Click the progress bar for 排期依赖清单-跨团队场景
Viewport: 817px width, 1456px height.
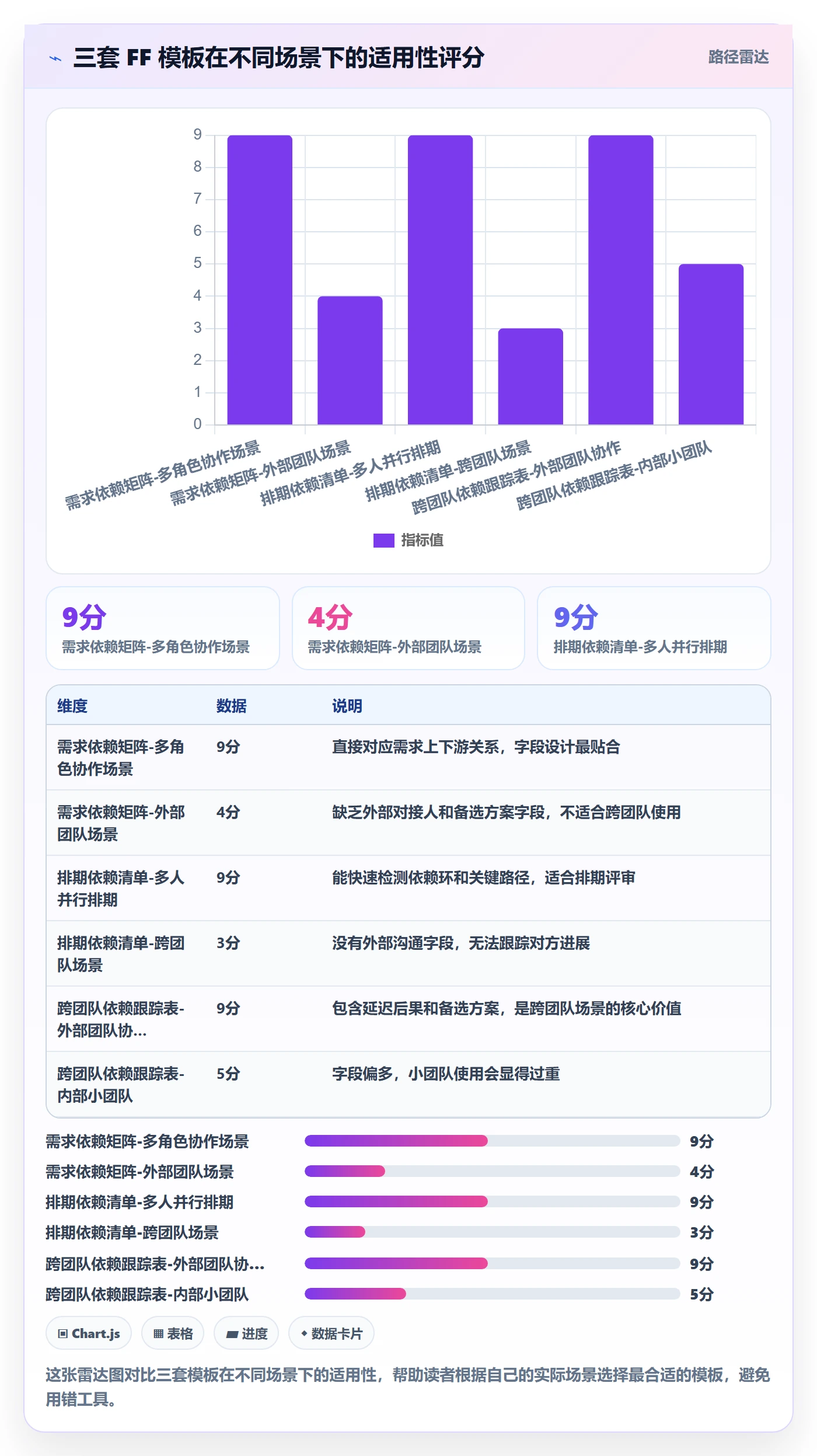pyautogui.click(x=493, y=1232)
